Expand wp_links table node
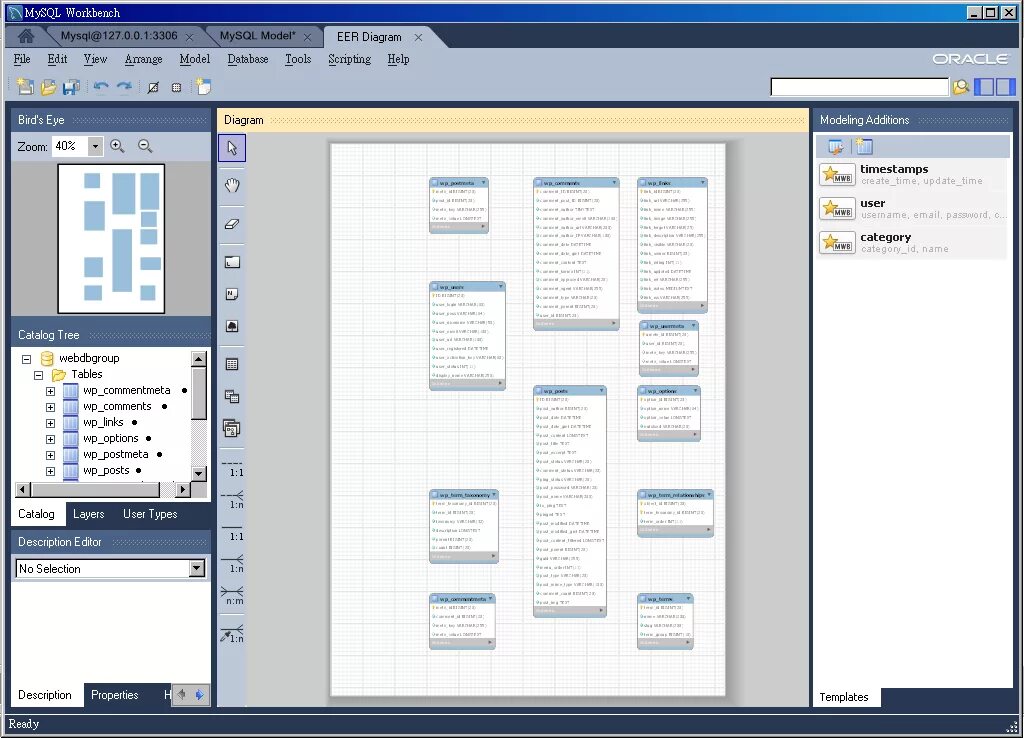This screenshot has height=738, width=1024. [50, 423]
